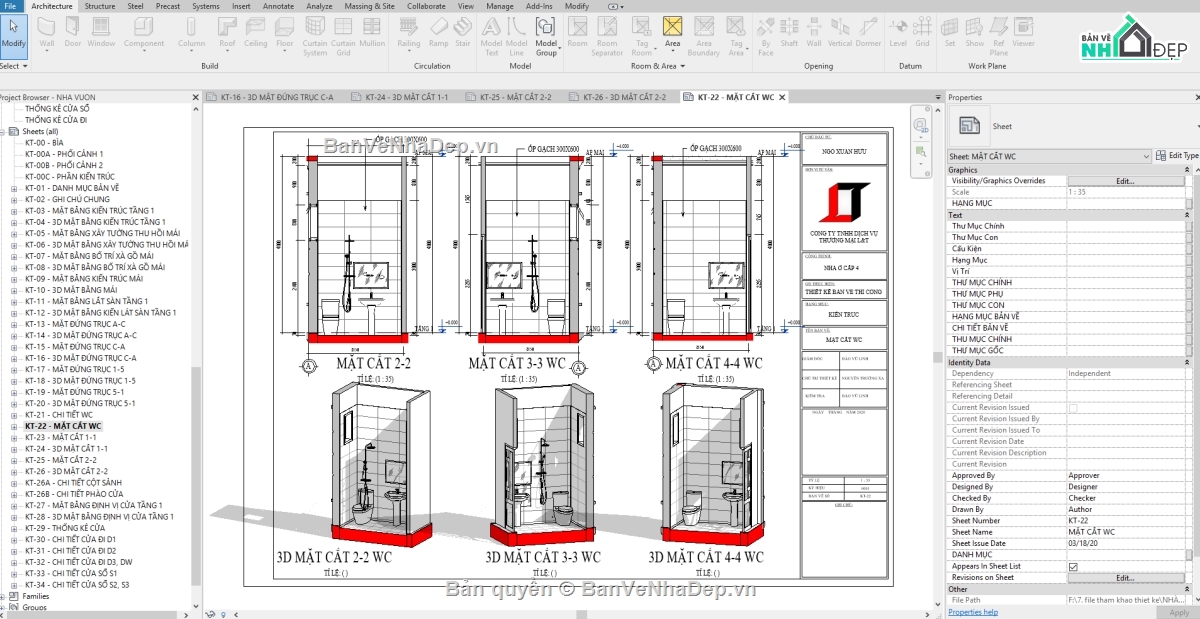Switch to KT-25 - MẶT CẮT 2-2 view tab
Screen dimensions: 1200x619
click(x=516, y=97)
